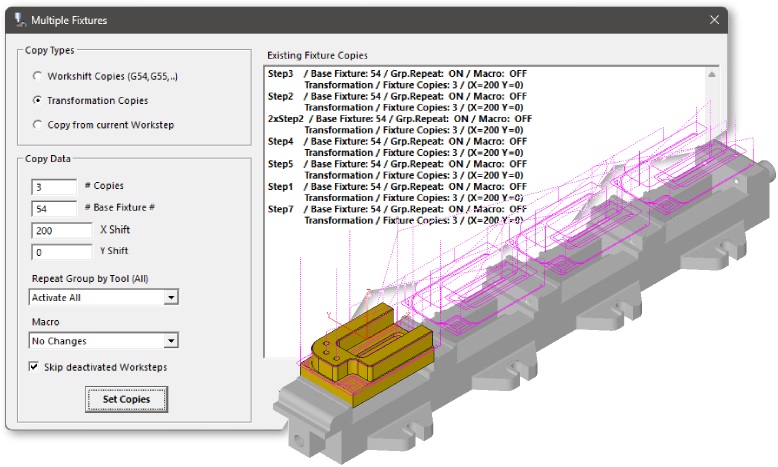This screenshot has width=778, height=467.
Task: Click the scroll up arrow in fixture list
Action: [x=712, y=74]
